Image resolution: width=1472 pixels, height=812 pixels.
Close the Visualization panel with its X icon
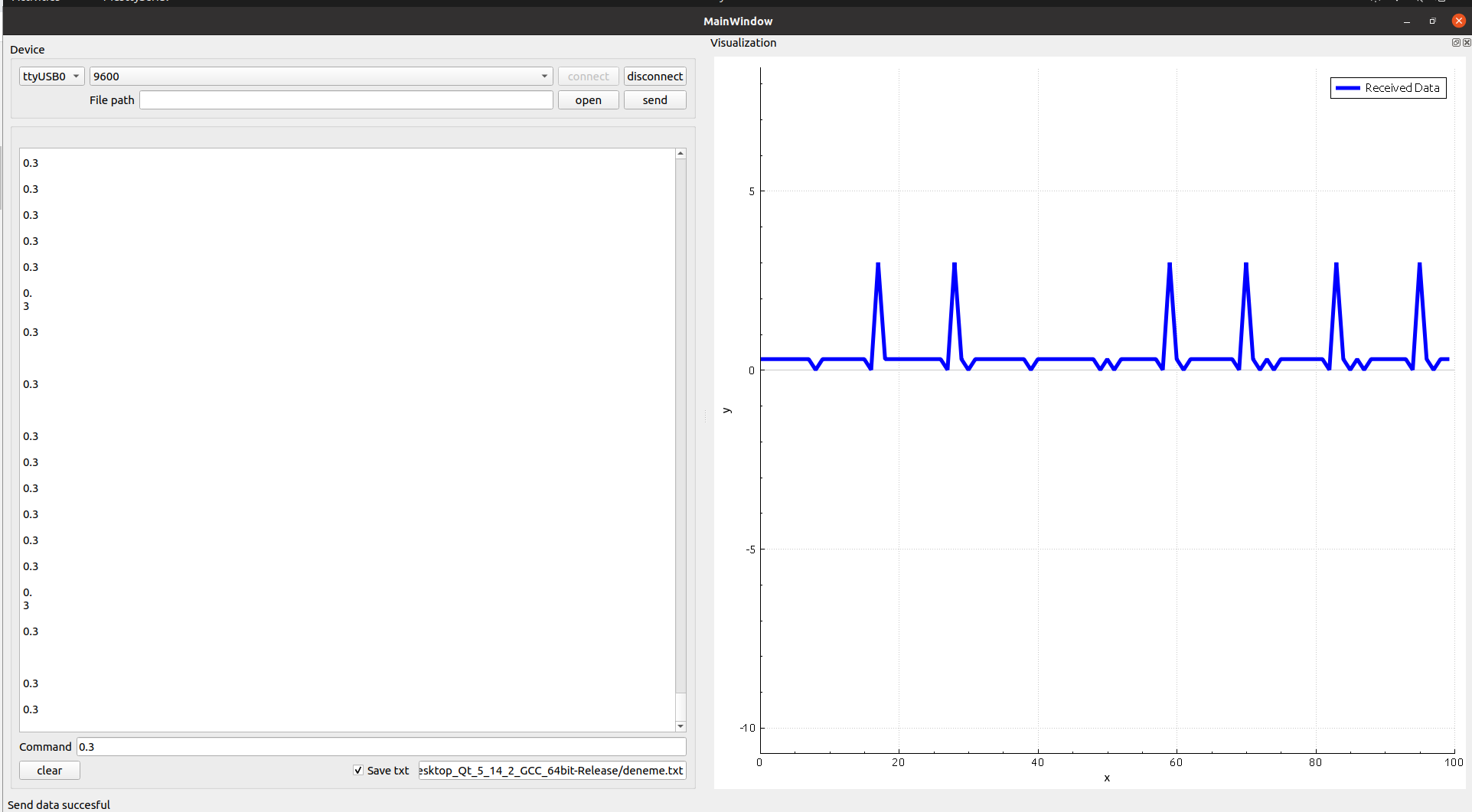(1467, 43)
